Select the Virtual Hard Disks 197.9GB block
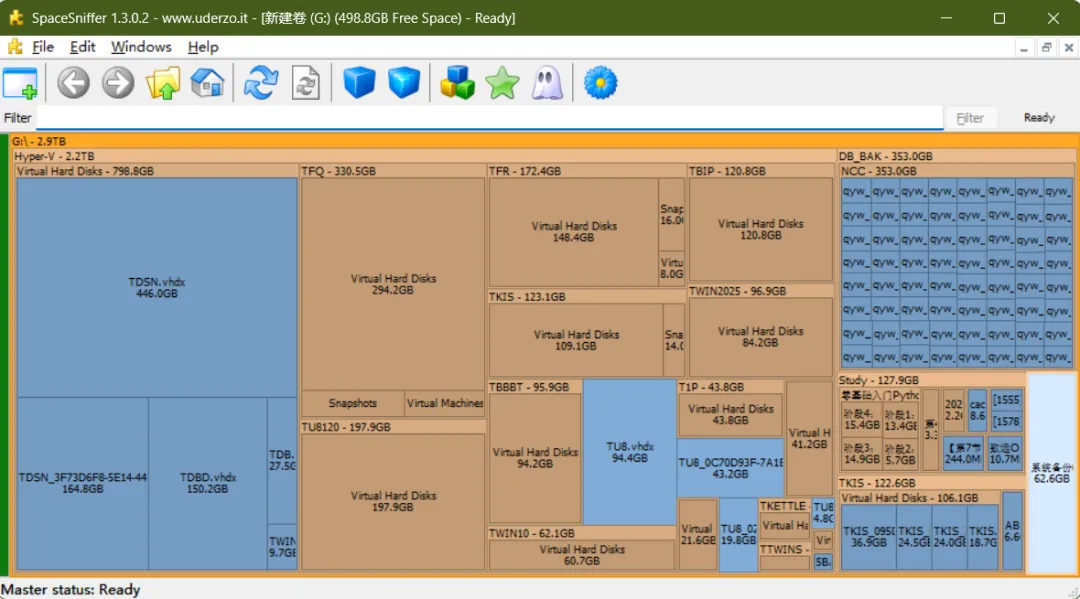 pos(393,501)
